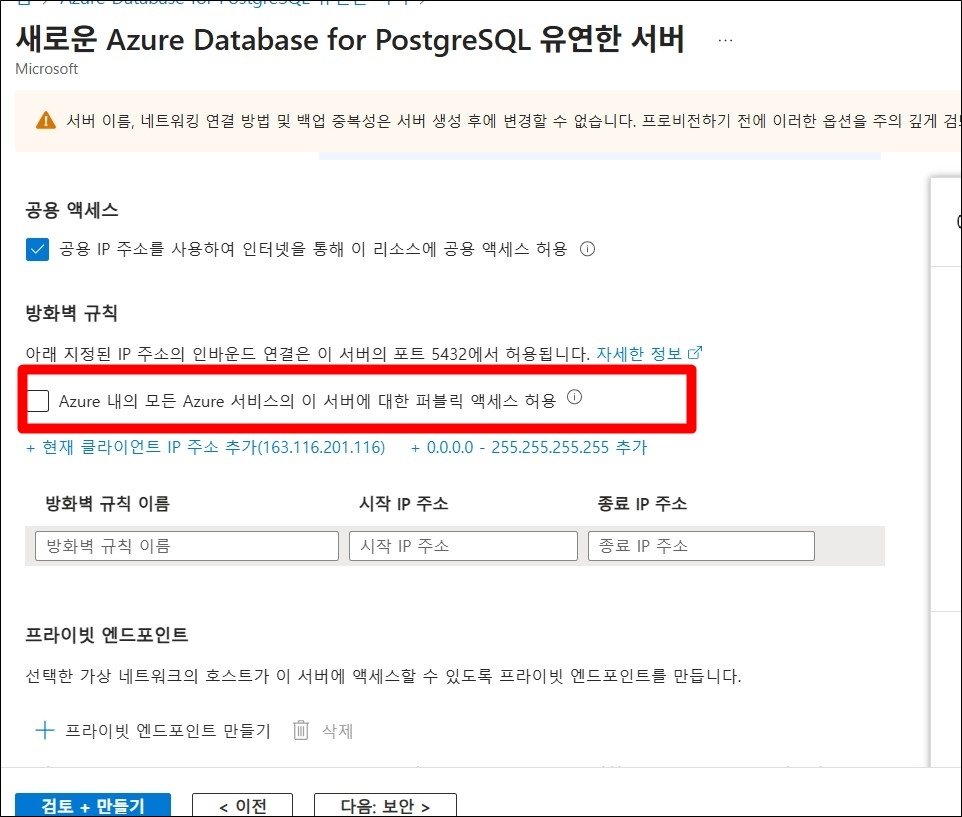Select the '프라이빗 엔드포인트 만들기' link text

tap(167, 731)
